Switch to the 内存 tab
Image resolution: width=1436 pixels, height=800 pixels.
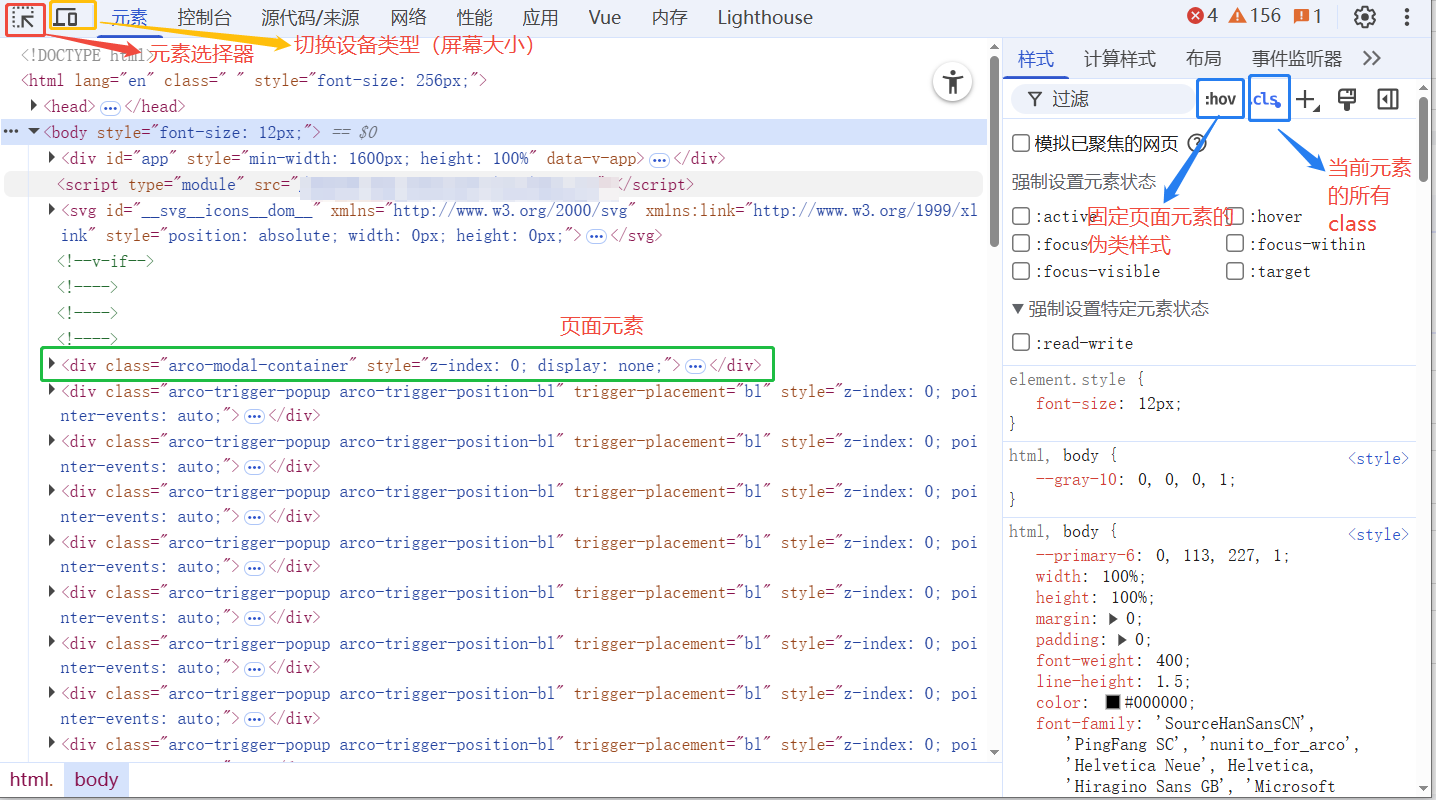669,17
